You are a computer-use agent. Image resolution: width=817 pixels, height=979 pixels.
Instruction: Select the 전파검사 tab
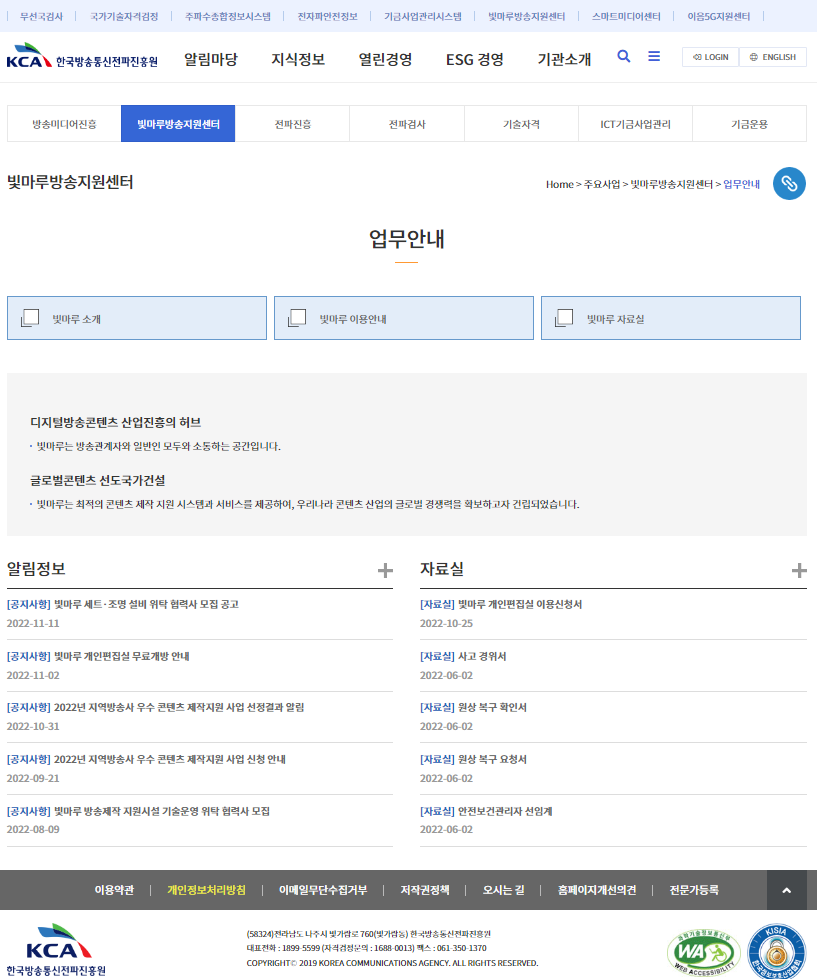click(x=407, y=124)
